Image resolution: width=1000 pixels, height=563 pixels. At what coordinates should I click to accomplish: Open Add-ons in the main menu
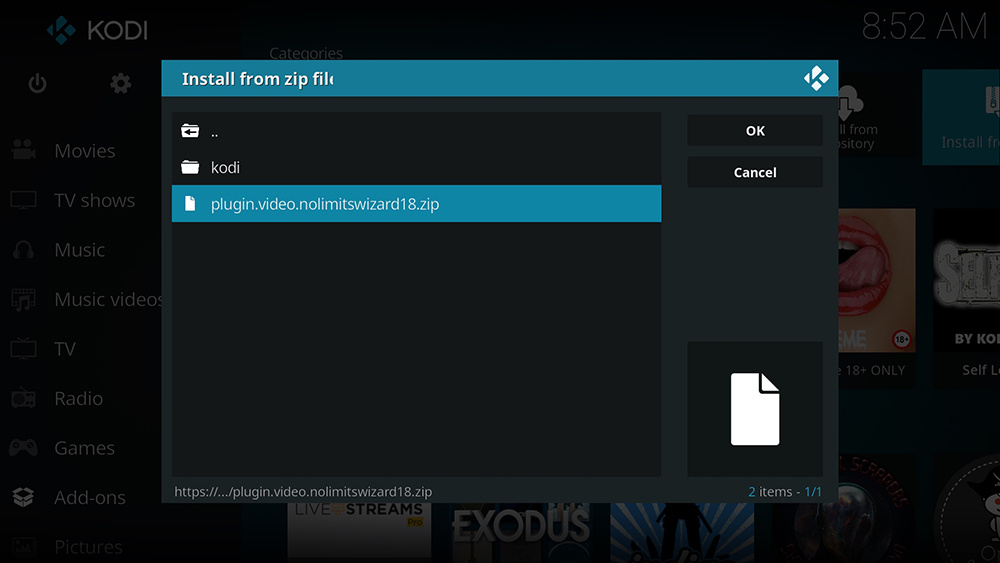(x=90, y=497)
